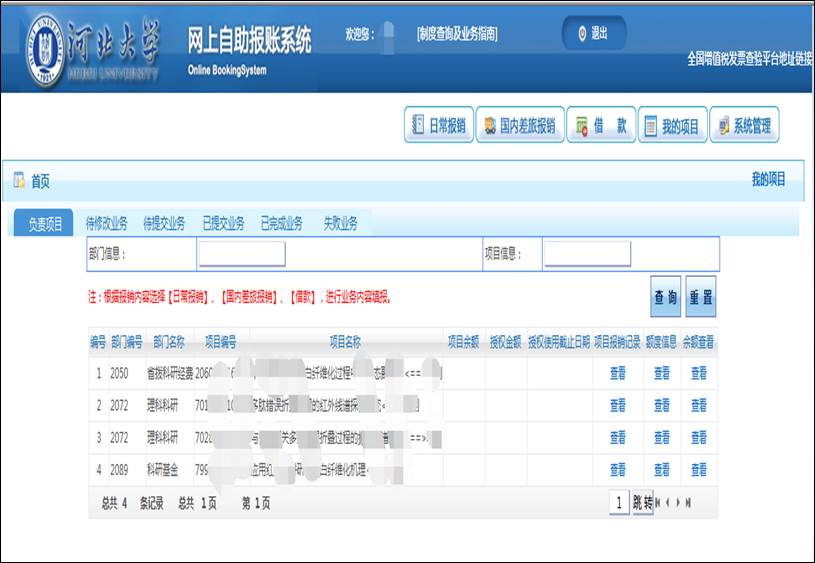Open 日常报销 from the toolbar
Image resolution: width=815 pixels, height=563 pixels.
(x=438, y=126)
